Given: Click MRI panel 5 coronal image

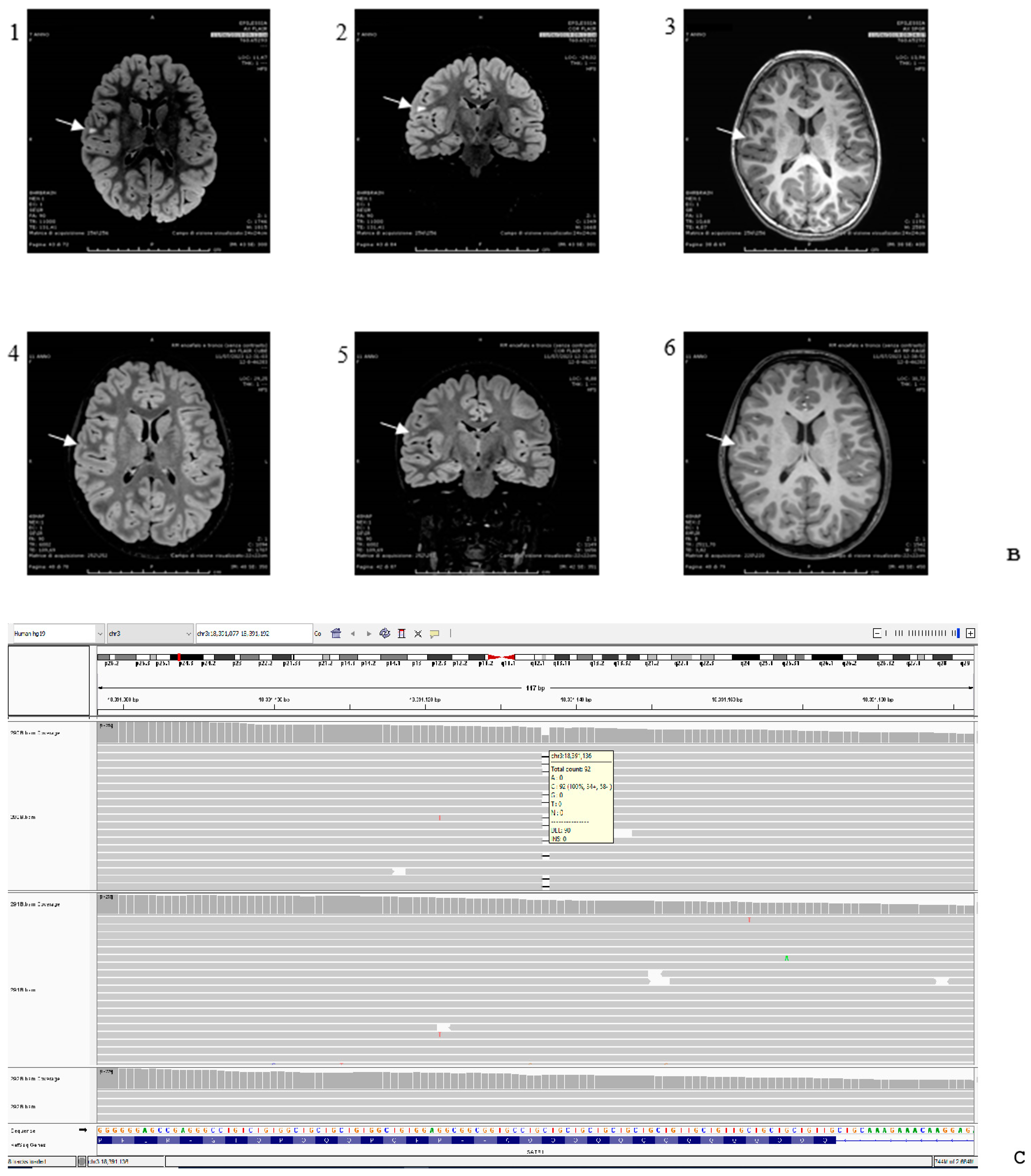Looking at the screenshot, I should tap(476, 453).
